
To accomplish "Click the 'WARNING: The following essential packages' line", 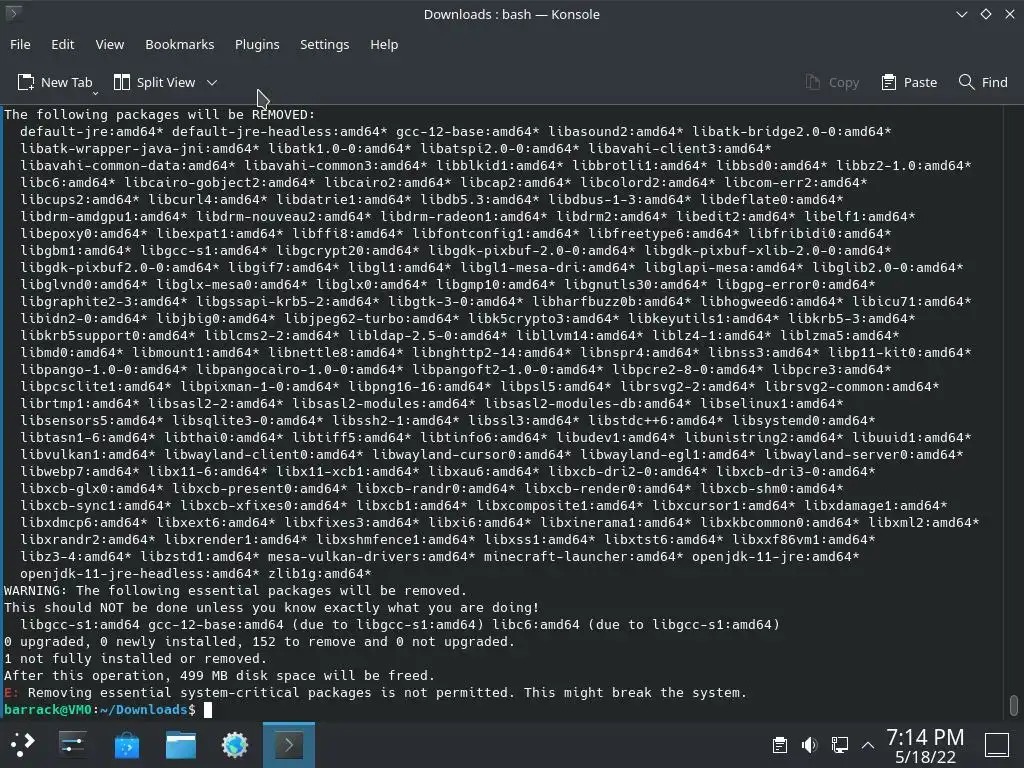I will click(x=235, y=590).
